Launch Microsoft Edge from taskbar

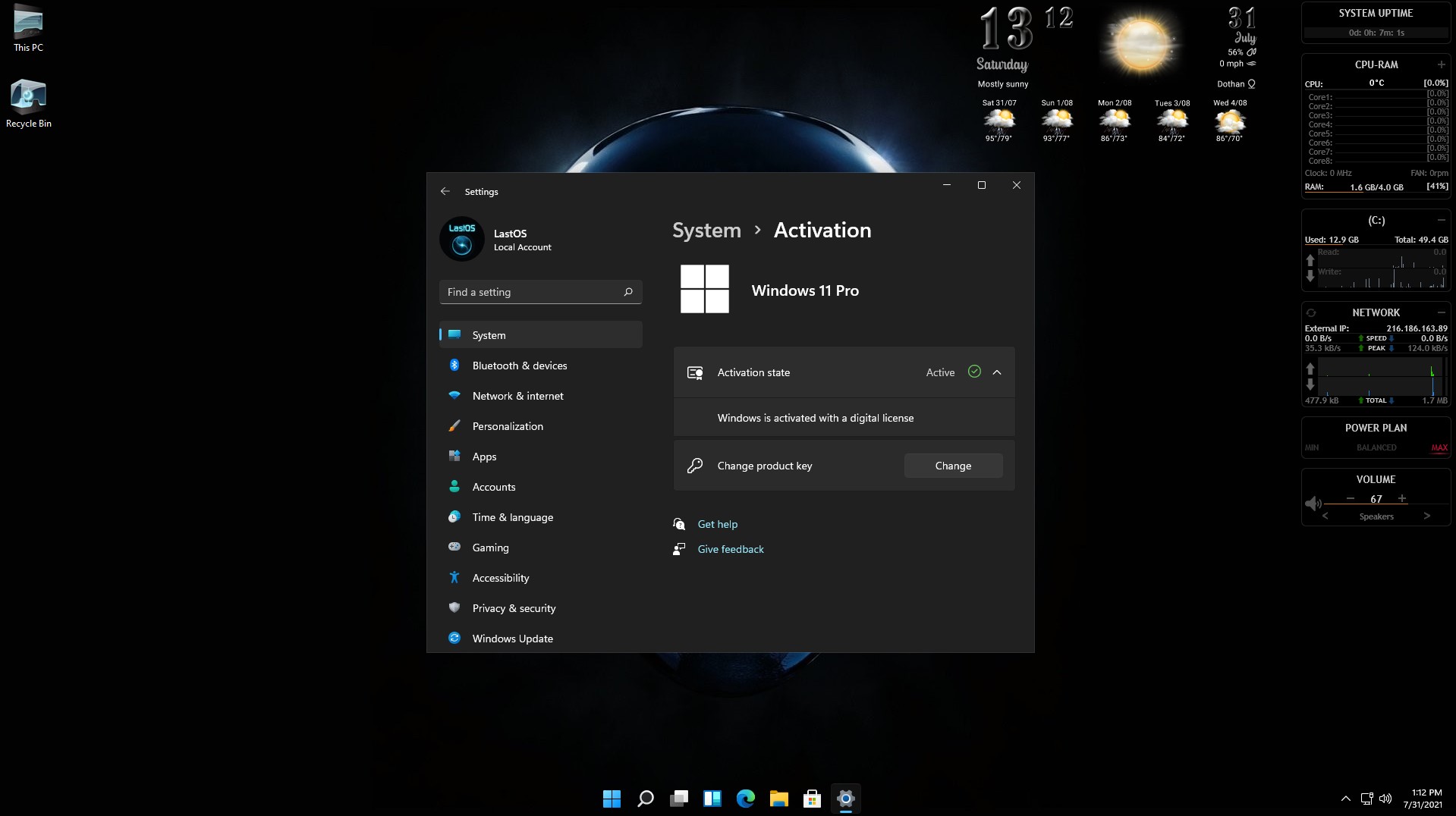coord(745,799)
